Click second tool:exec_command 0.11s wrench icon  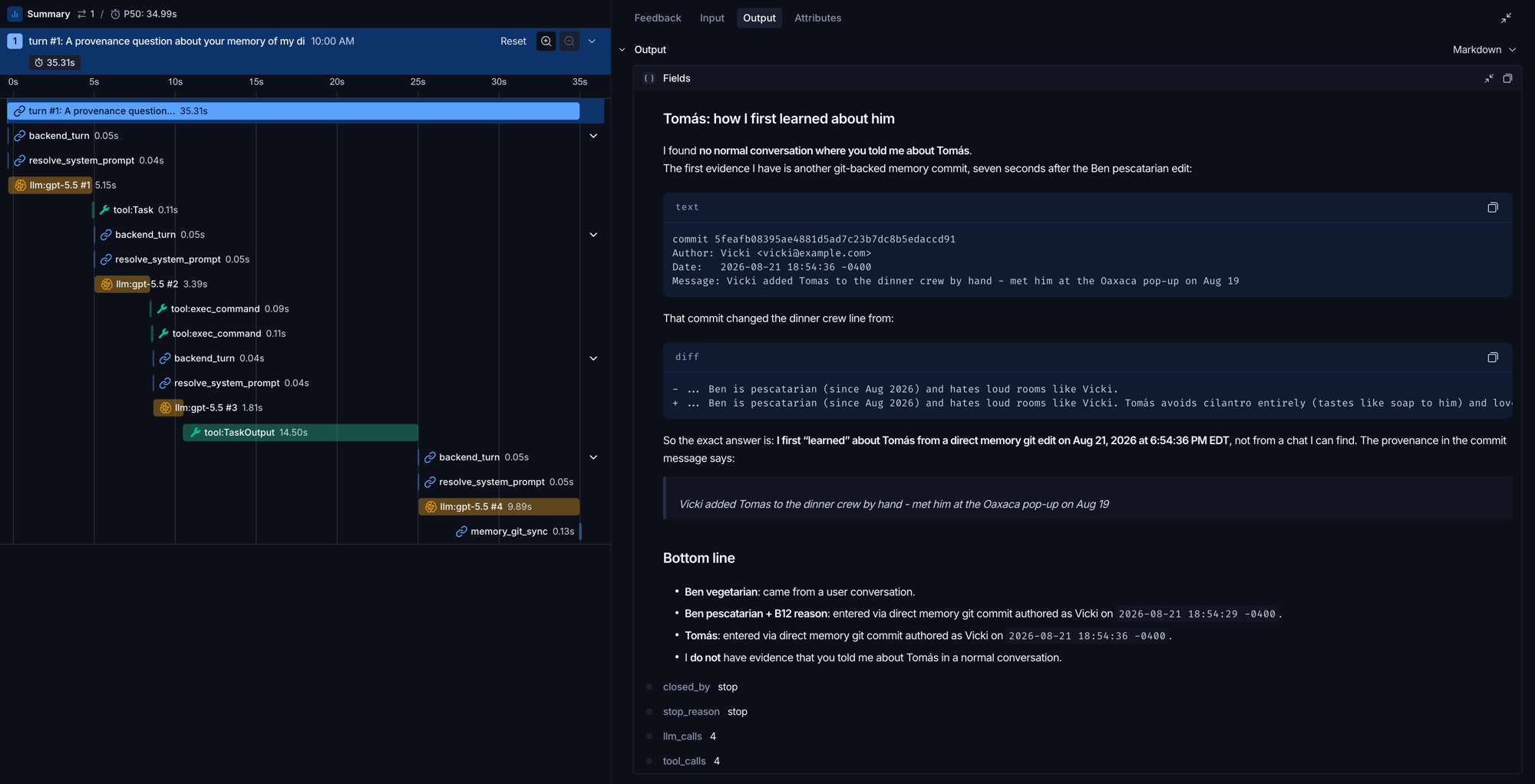(x=163, y=333)
